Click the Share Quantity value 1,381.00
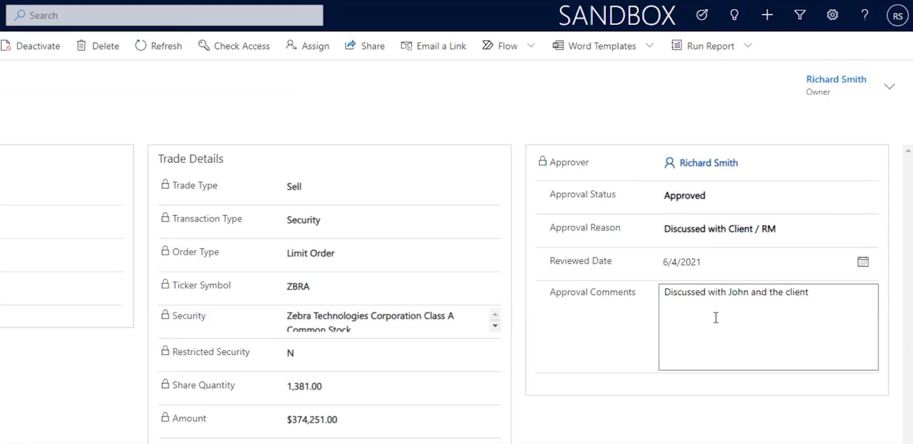This screenshot has width=913, height=444. 304,386
